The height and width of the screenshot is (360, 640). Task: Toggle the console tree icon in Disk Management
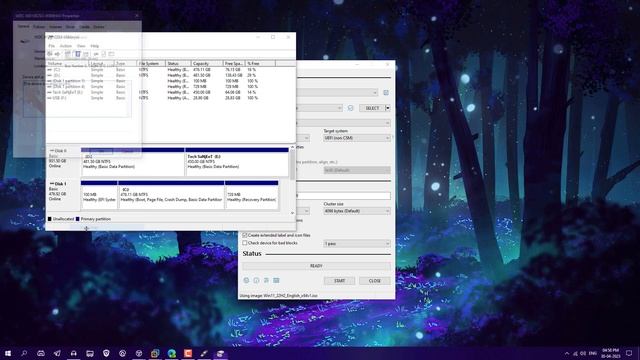(x=68, y=54)
